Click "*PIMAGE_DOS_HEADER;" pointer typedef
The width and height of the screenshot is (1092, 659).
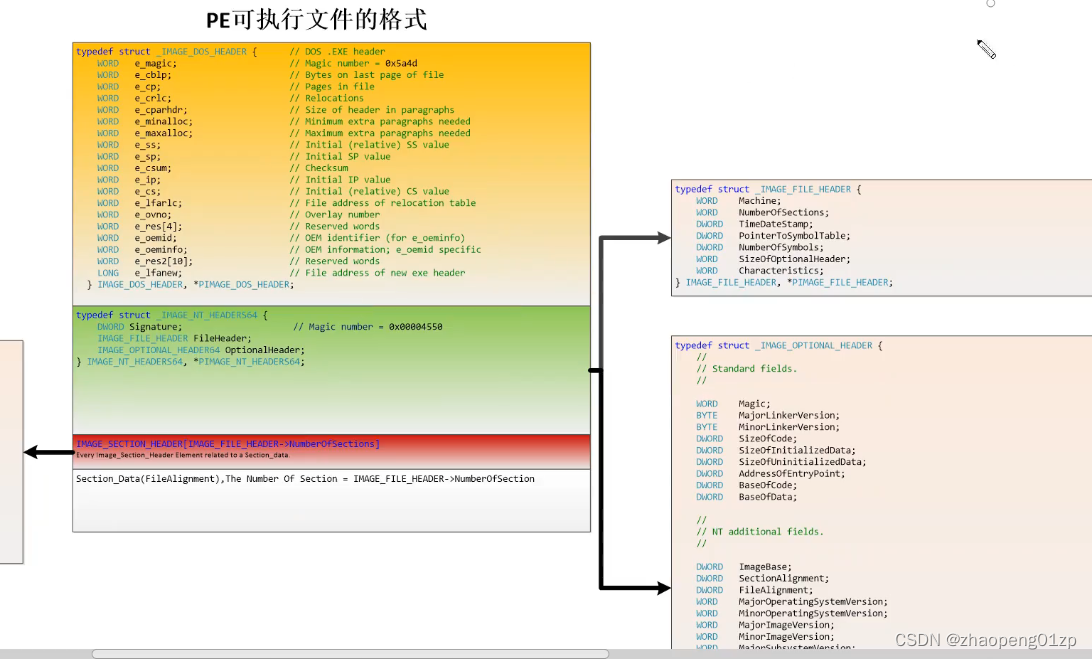pyautogui.click(x=244, y=285)
